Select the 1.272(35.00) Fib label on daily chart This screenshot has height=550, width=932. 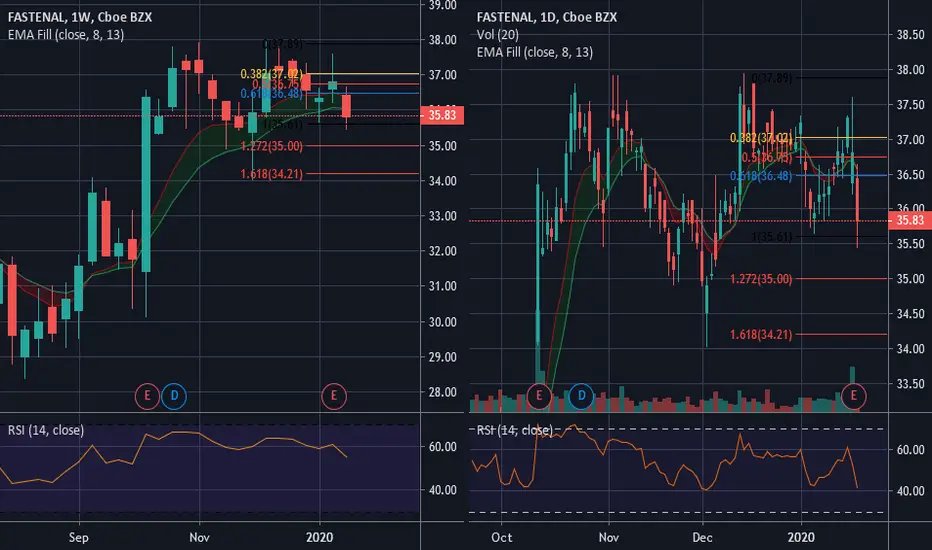(x=761, y=279)
